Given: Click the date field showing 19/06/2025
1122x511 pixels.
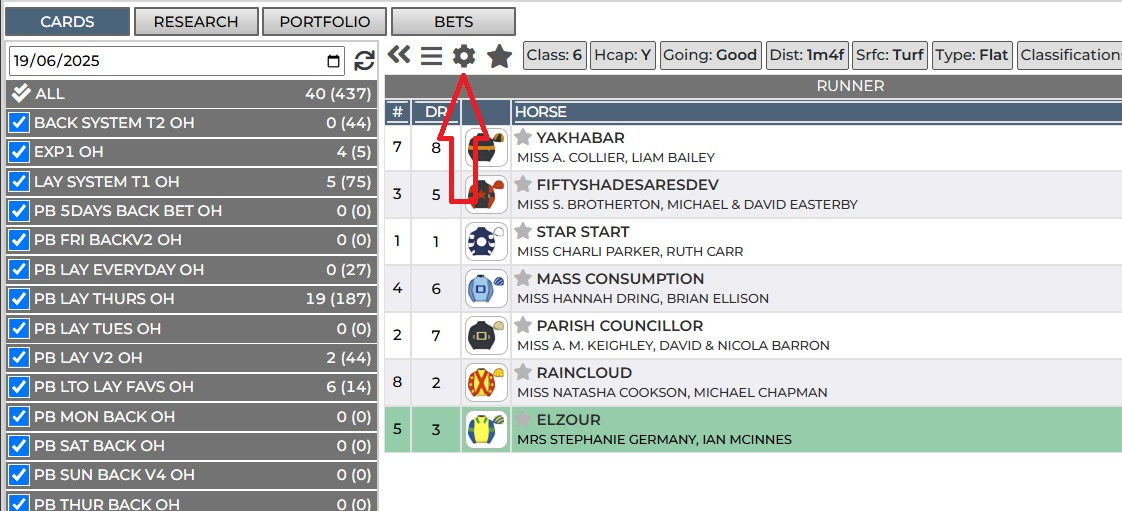Looking at the screenshot, I should click(177, 61).
